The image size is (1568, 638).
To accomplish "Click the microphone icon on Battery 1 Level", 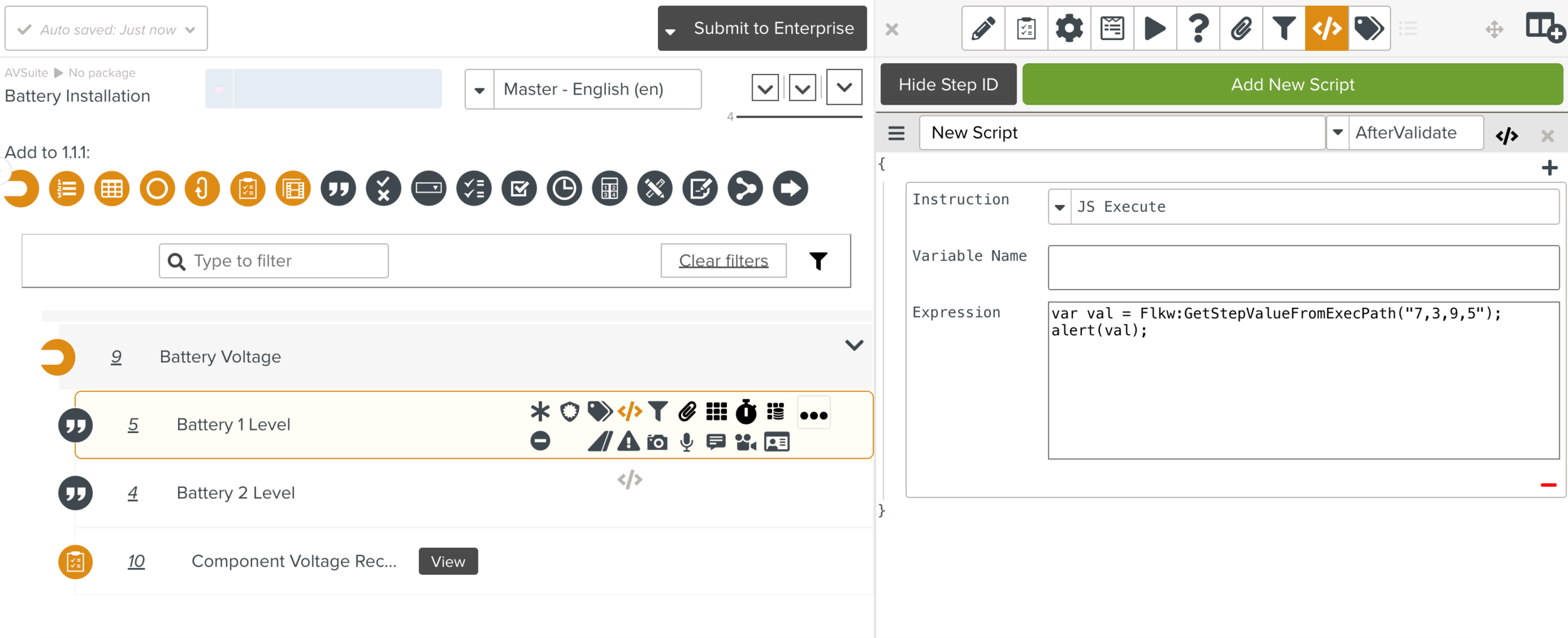I will click(x=687, y=442).
